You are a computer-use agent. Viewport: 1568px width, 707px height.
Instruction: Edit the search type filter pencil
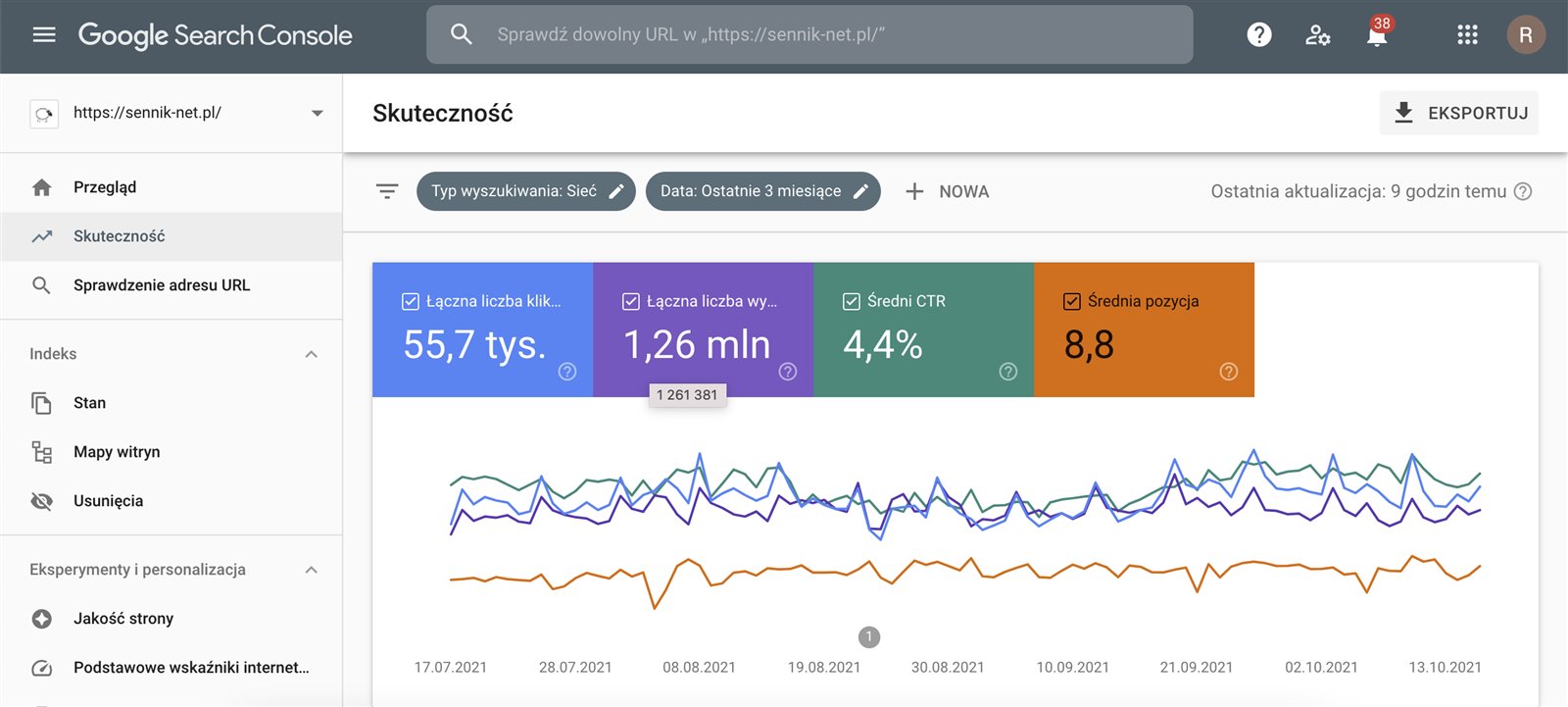pos(616,191)
